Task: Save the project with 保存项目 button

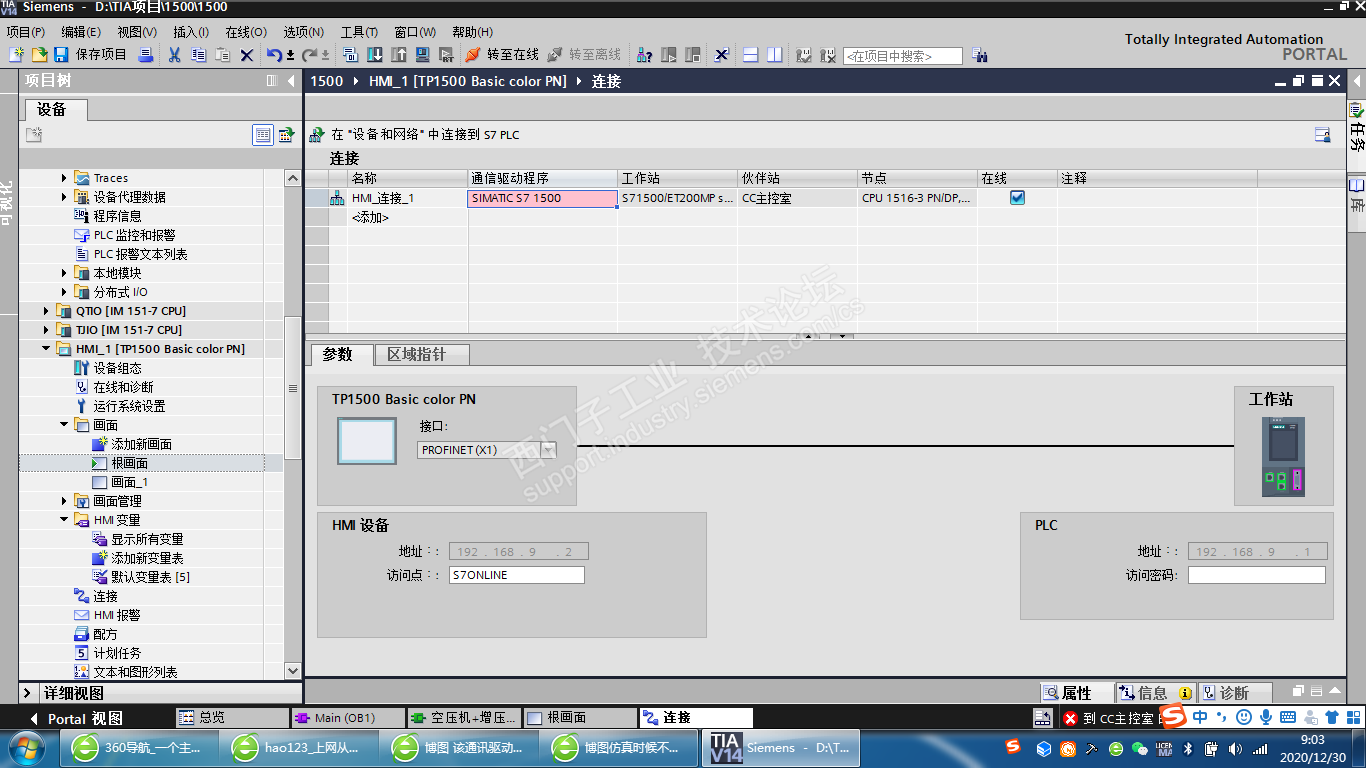Action: [90, 55]
